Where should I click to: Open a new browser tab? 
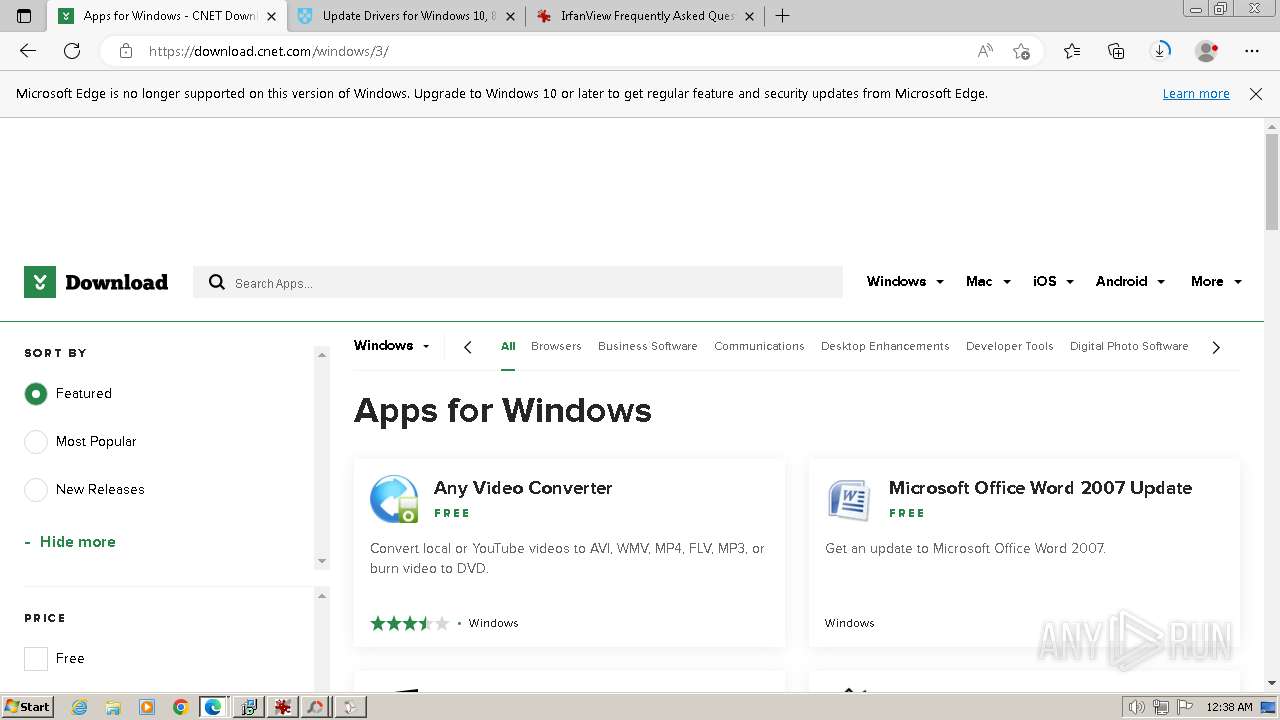(782, 16)
